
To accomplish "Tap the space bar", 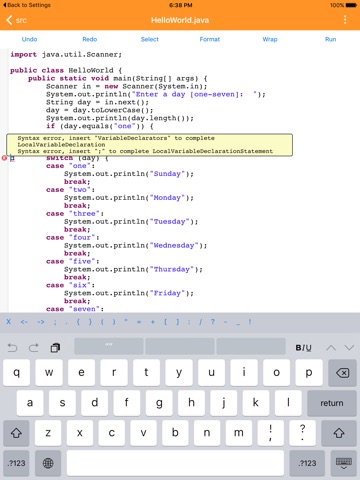I will tap(175, 463).
